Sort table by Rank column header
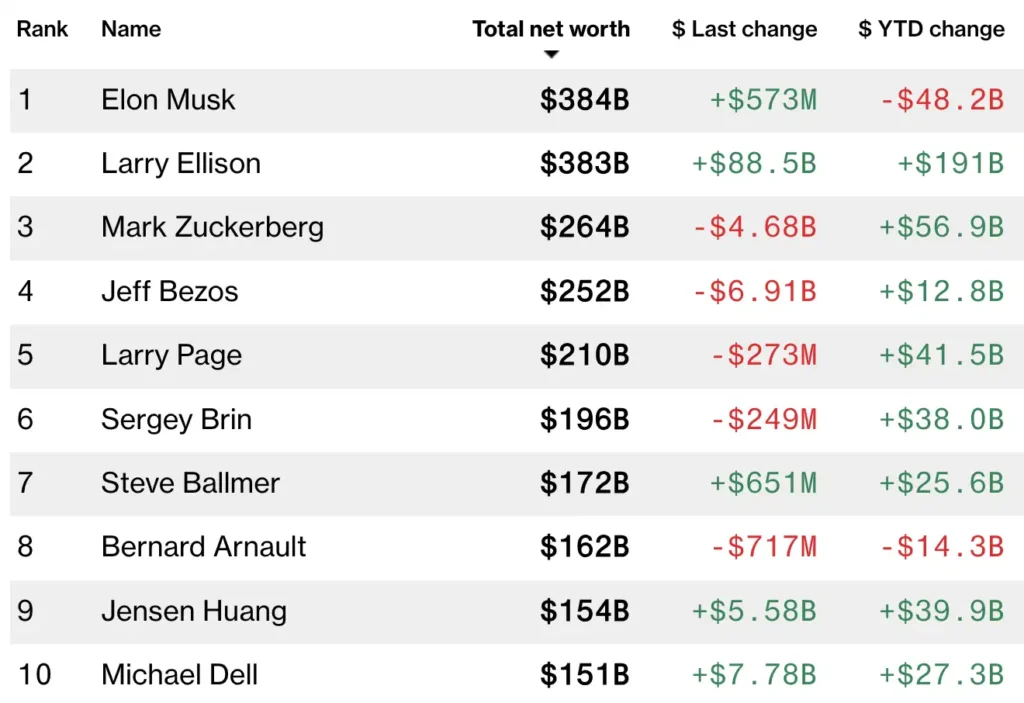 (43, 29)
